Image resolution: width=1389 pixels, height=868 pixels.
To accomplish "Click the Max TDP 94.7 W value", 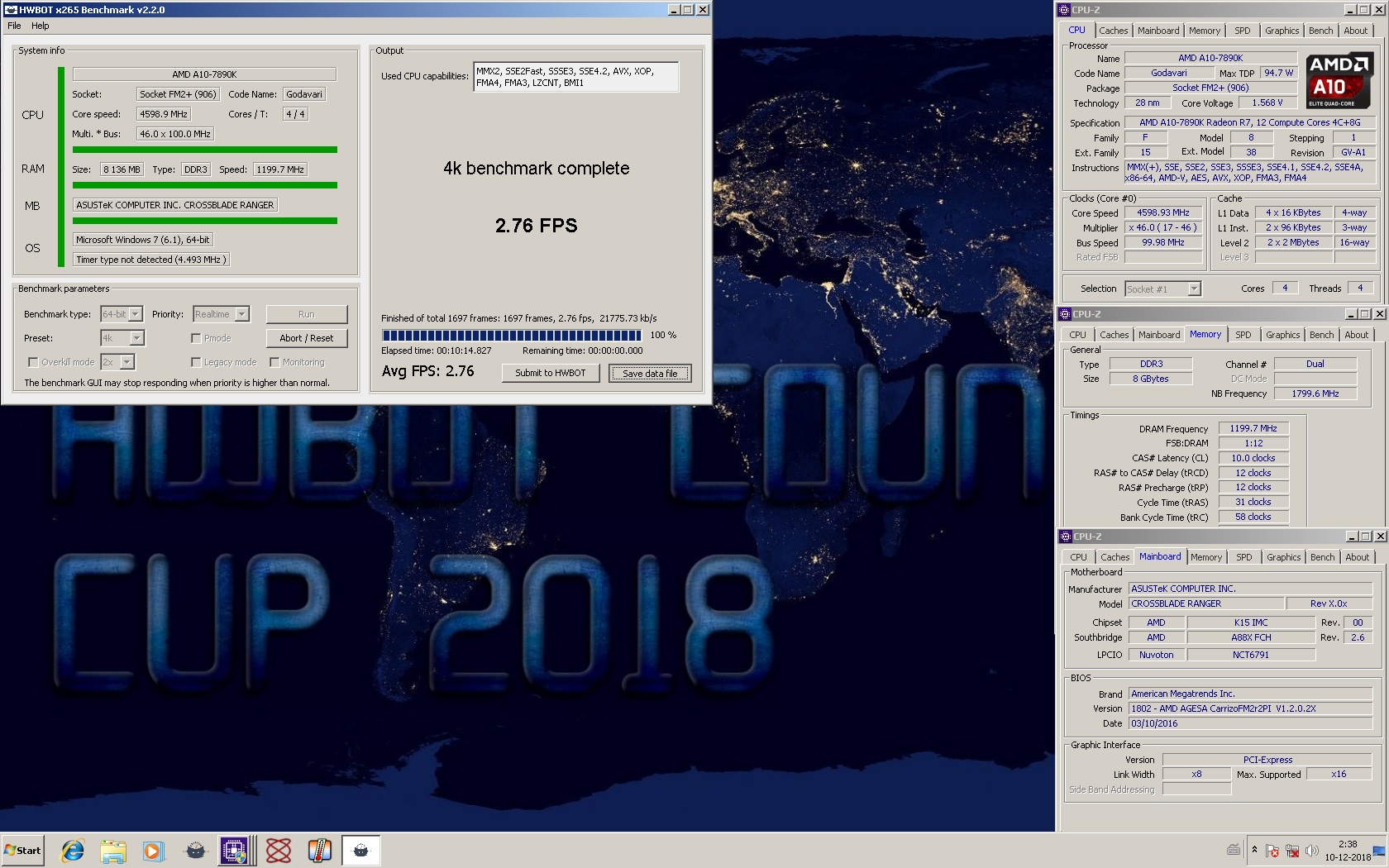I will (x=1278, y=73).
